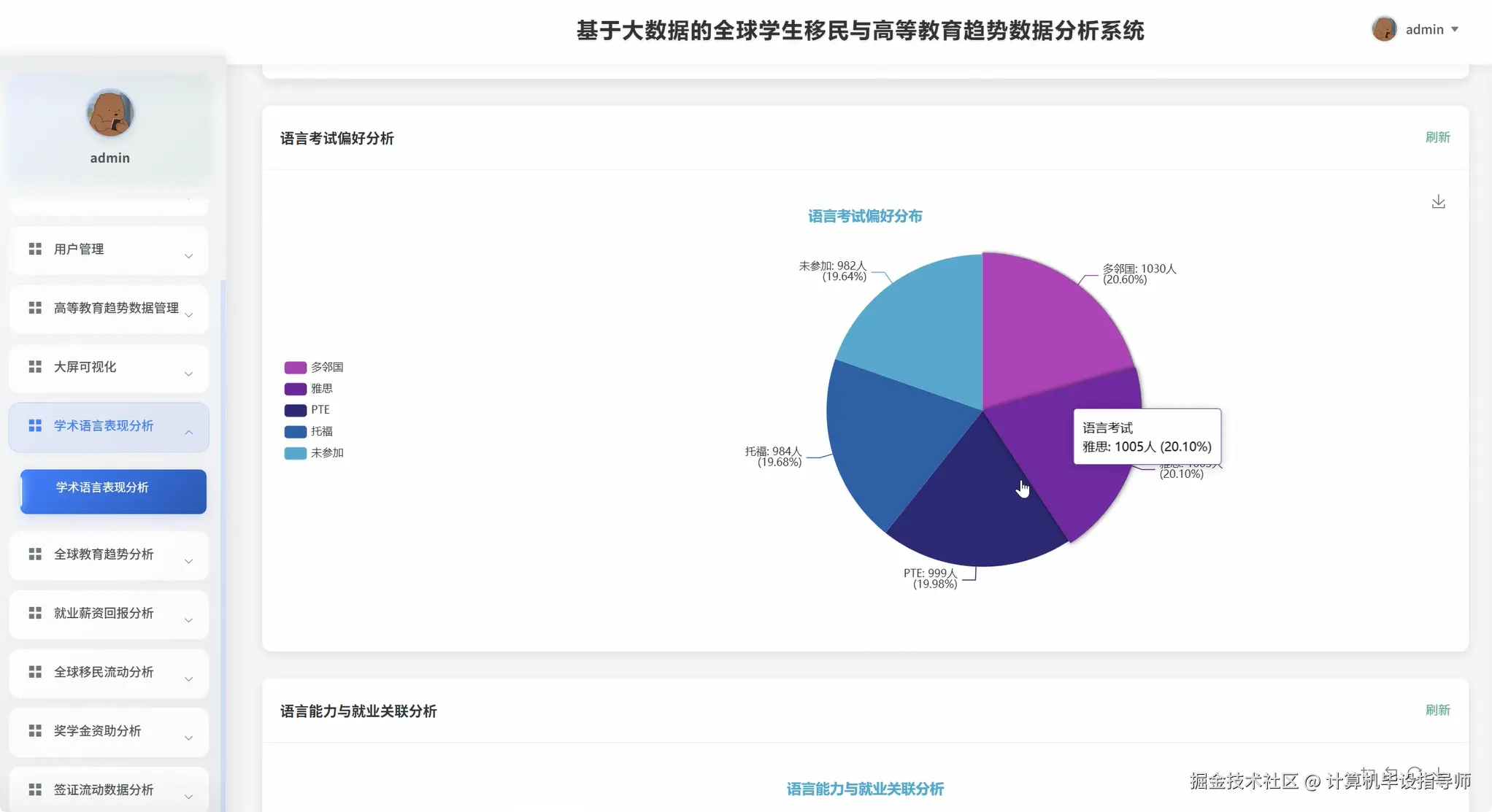Screen dimensions: 1492x812
Task: Click the download icon above the pie chart
Action: point(1437,201)
